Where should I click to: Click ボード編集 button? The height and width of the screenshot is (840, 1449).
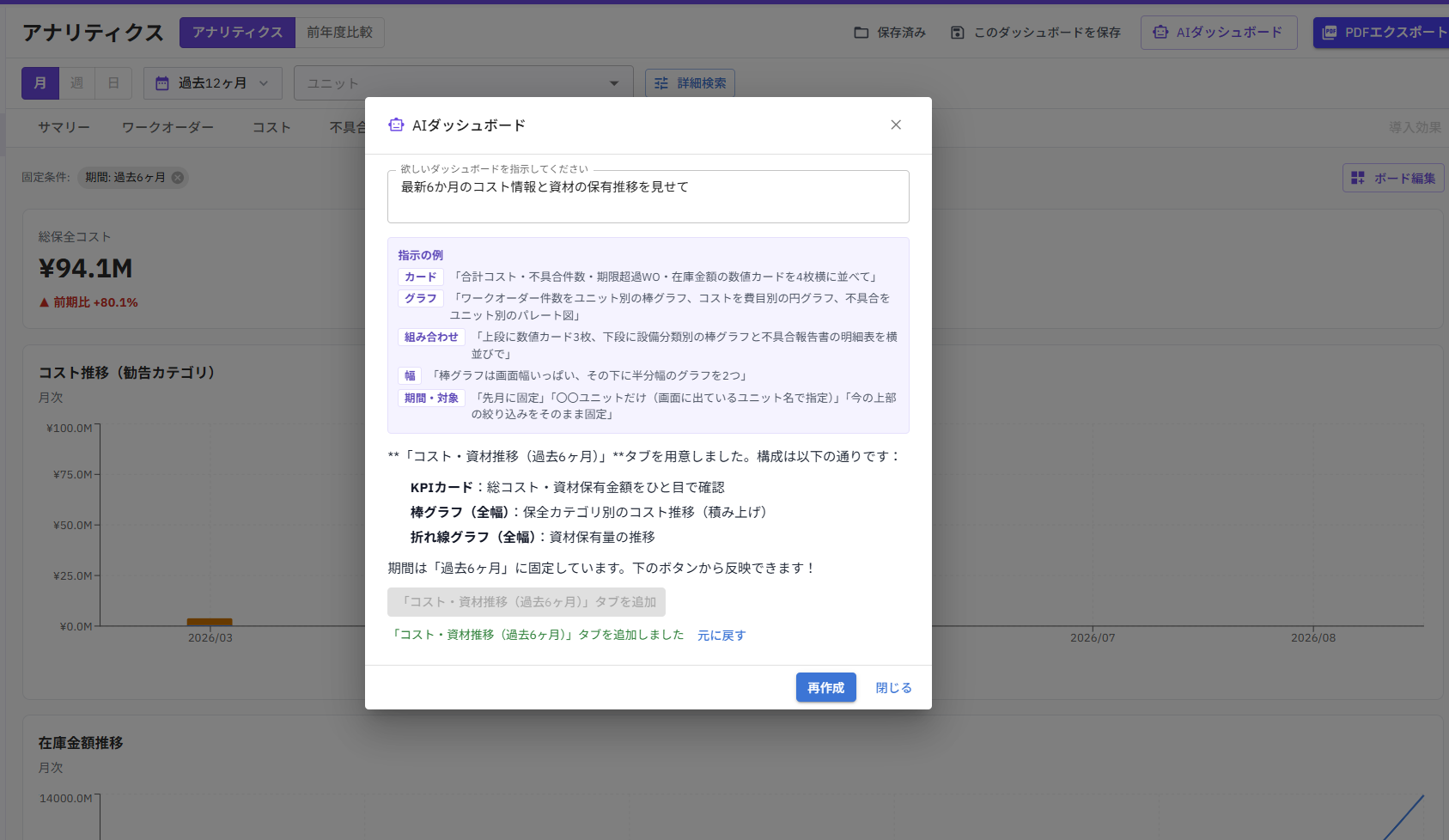pyautogui.click(x=1393, y=178)
